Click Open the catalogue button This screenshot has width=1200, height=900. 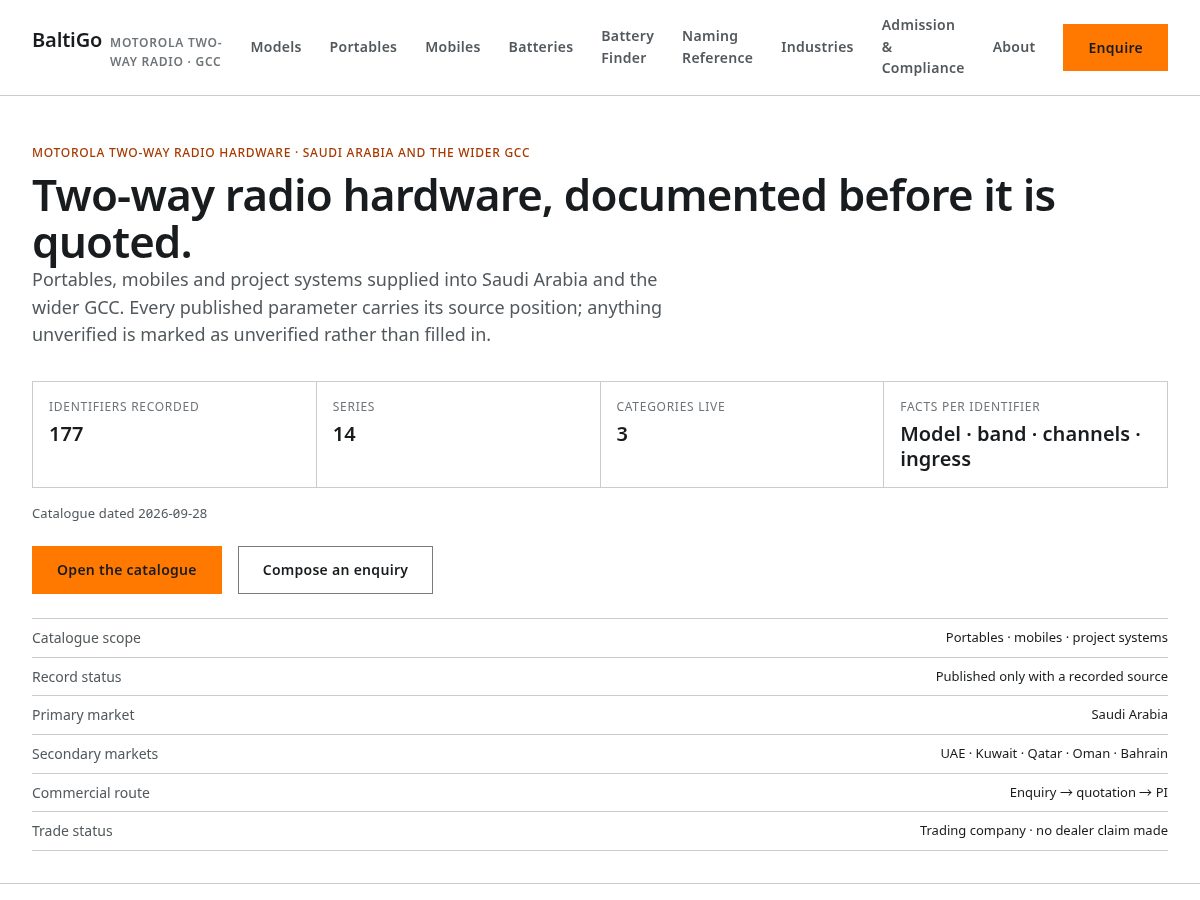tap(127, 570)
